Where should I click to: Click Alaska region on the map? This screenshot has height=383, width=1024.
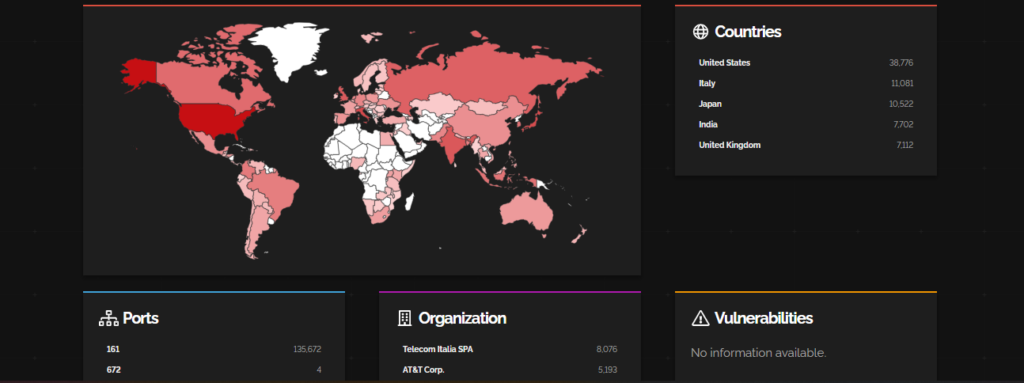[x=139, y=72]
